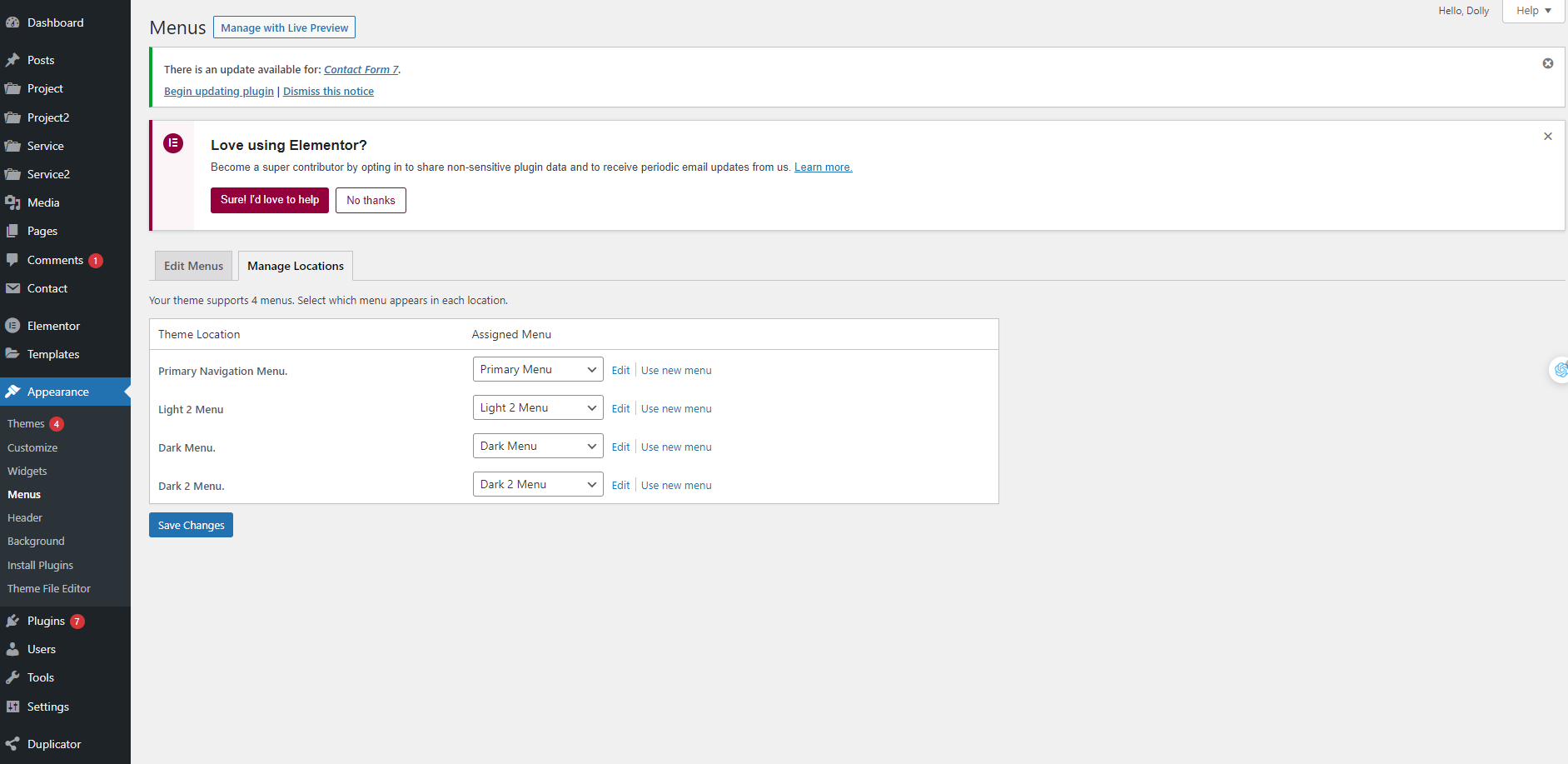Click the Elementor logo in notice

pos(173,143)
